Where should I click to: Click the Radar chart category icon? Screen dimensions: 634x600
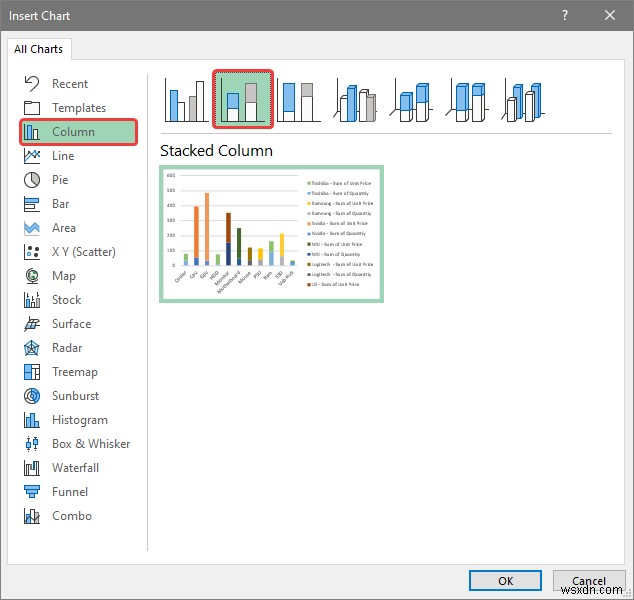[x=32, y=348]
